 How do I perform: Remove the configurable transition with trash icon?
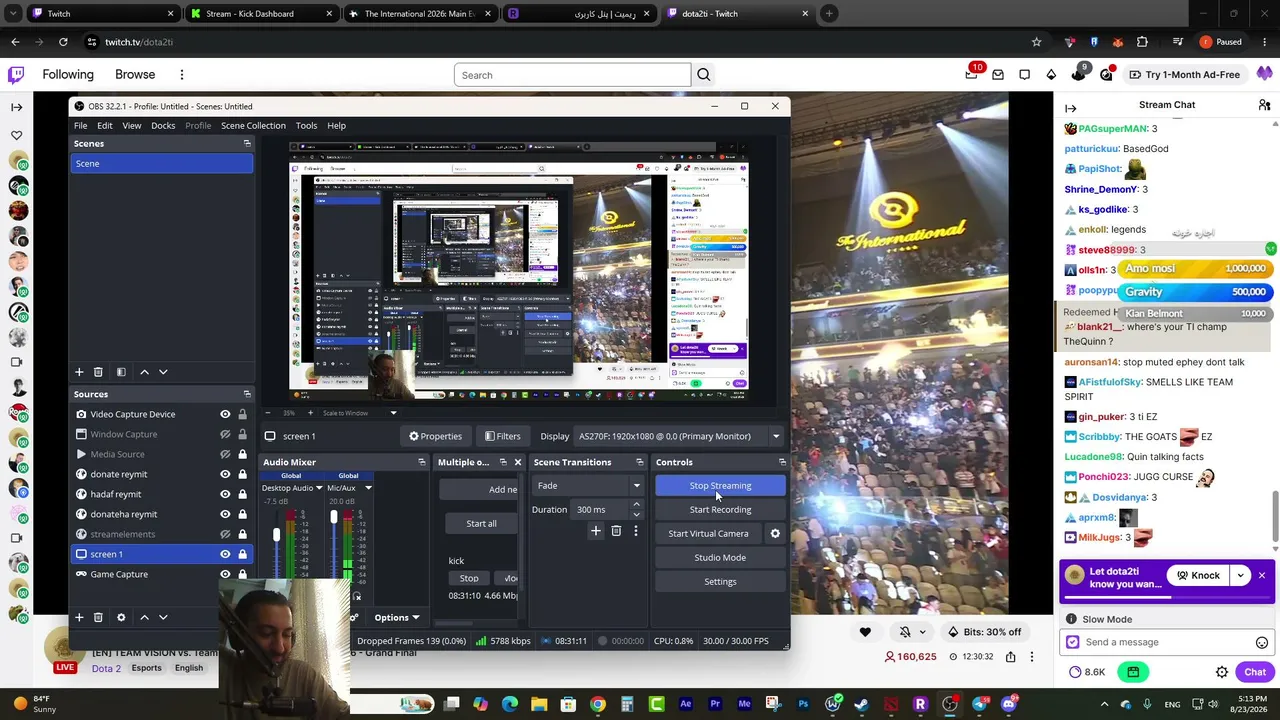(616, 531)
